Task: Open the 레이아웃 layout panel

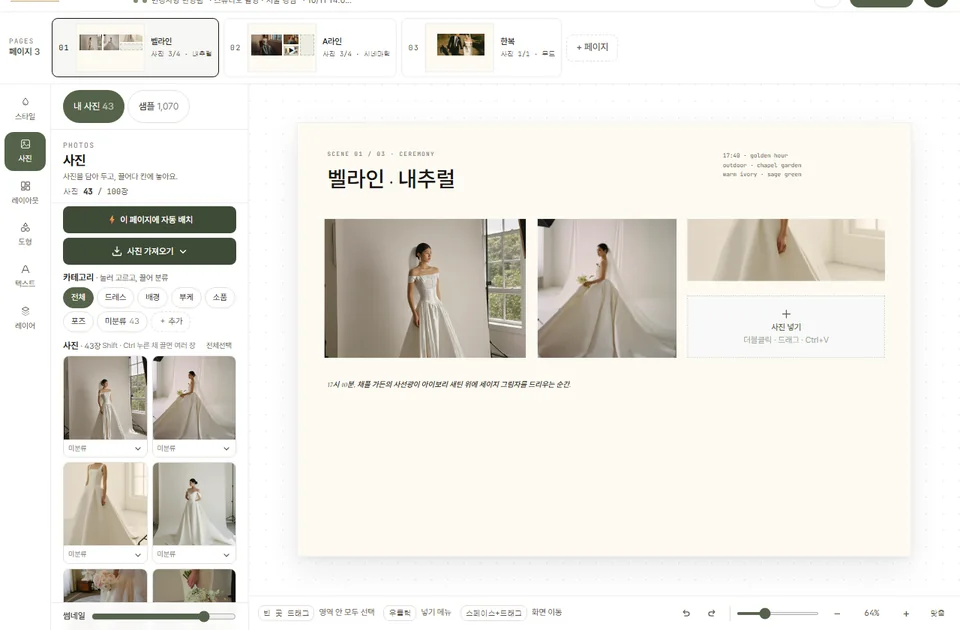Action: point(25,192)
